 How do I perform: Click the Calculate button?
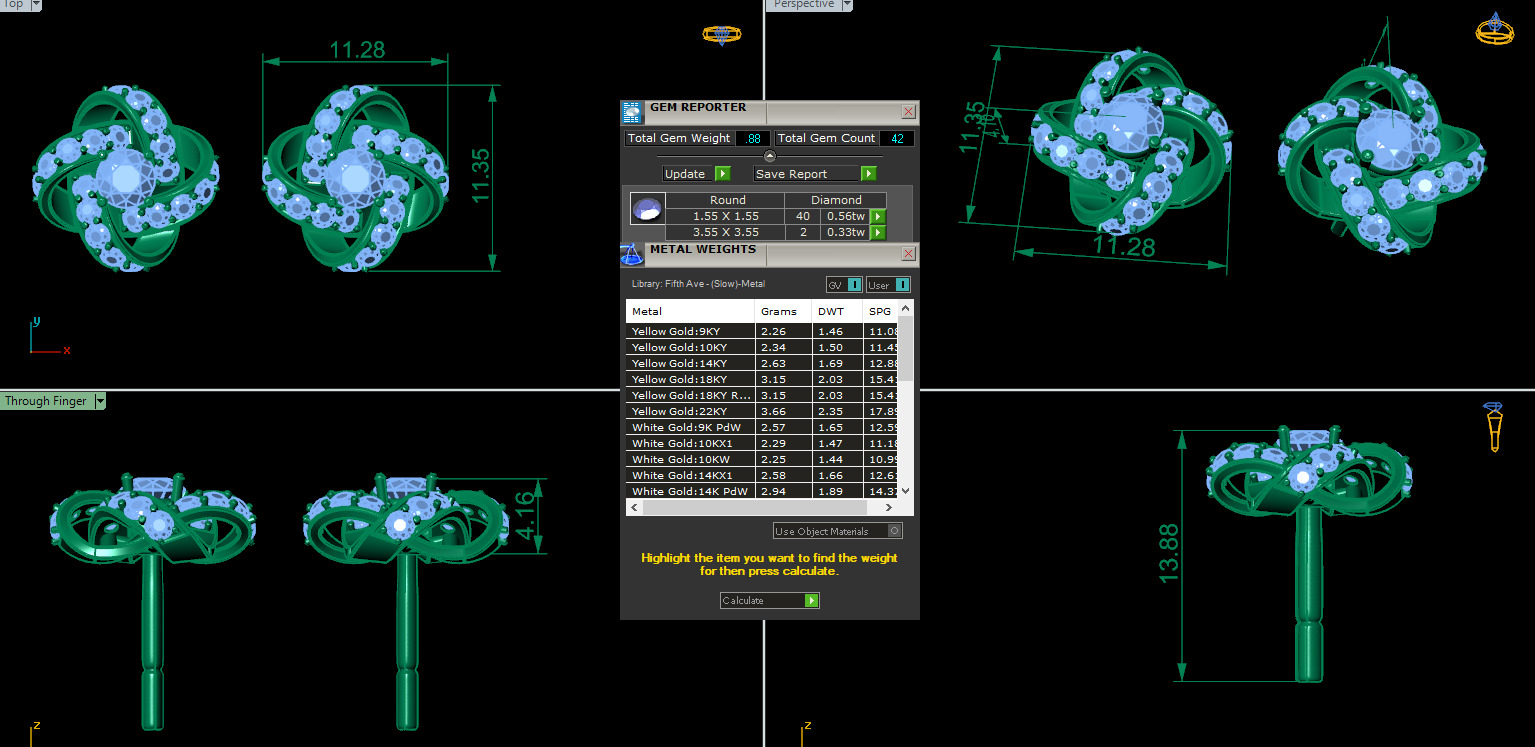(x=770, y=600)
